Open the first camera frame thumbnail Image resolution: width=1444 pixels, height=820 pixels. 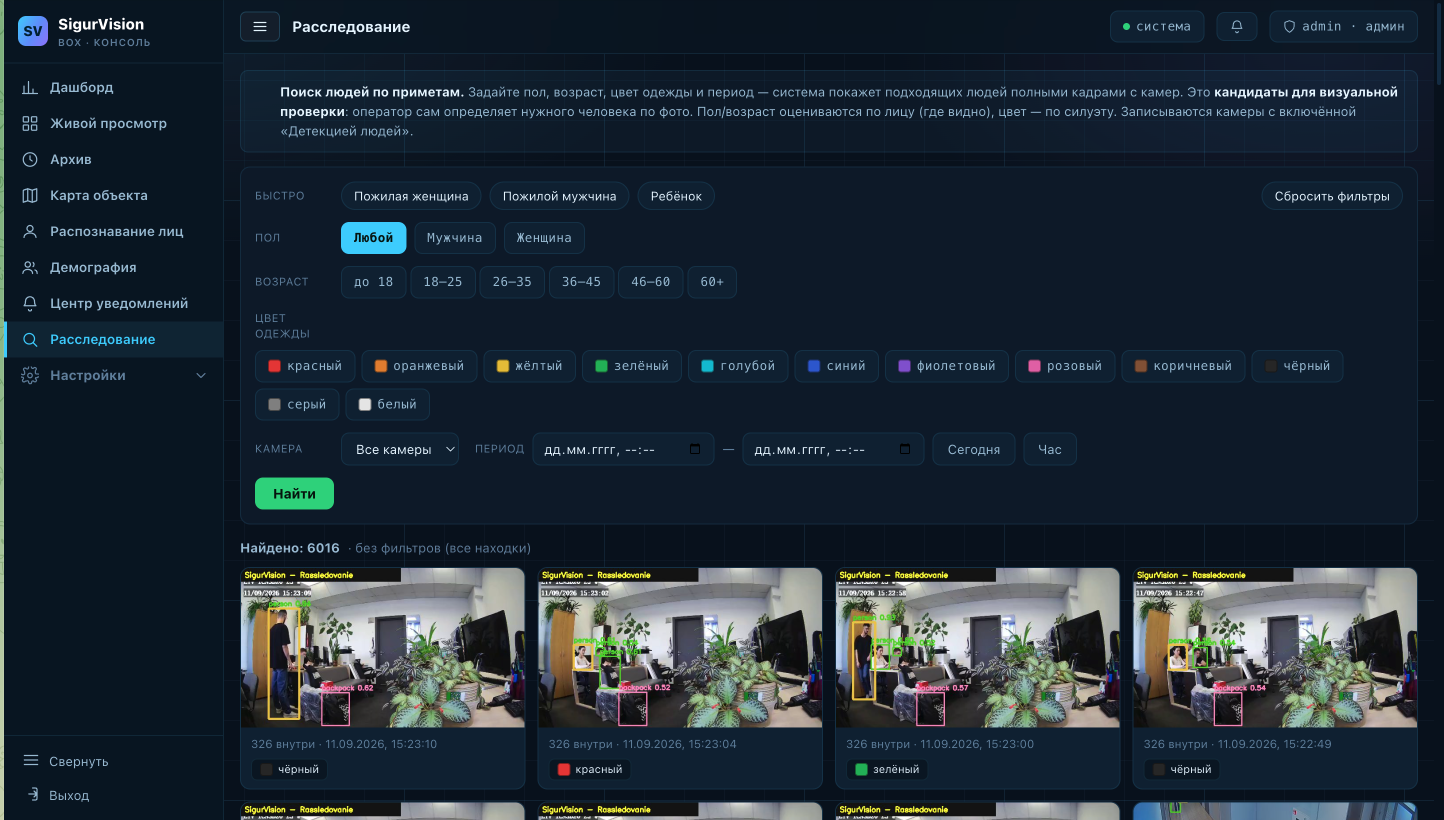tap(382, 648)
